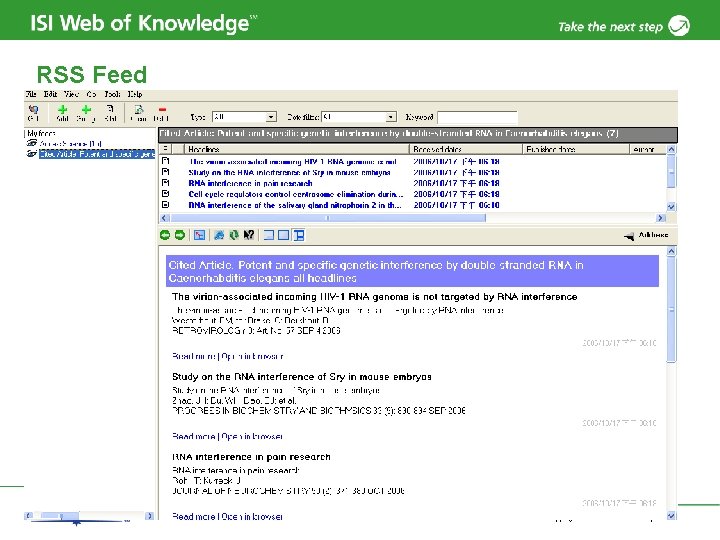
Task: Click Read more under the Sry mouse embryos article
Action: click(193, 436)
